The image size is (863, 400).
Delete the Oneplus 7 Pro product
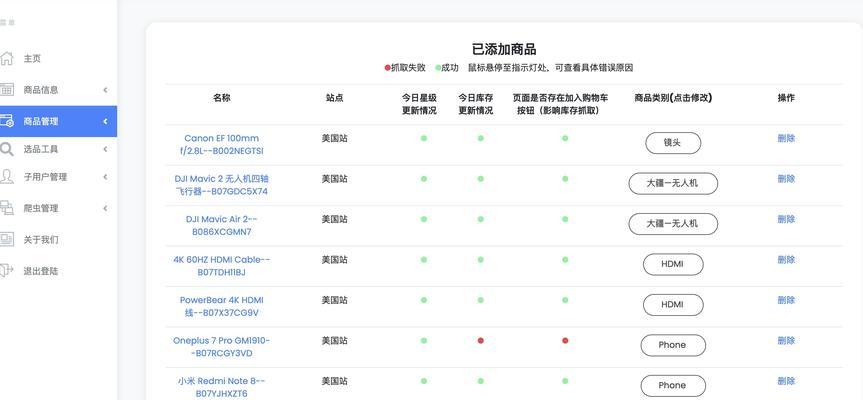coord(786,341)
